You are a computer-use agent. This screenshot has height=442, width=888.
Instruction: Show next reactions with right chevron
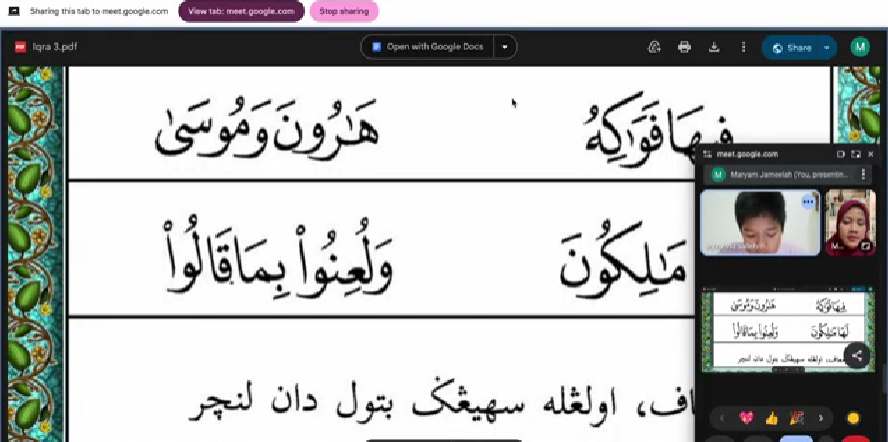[x=821, y=418]
